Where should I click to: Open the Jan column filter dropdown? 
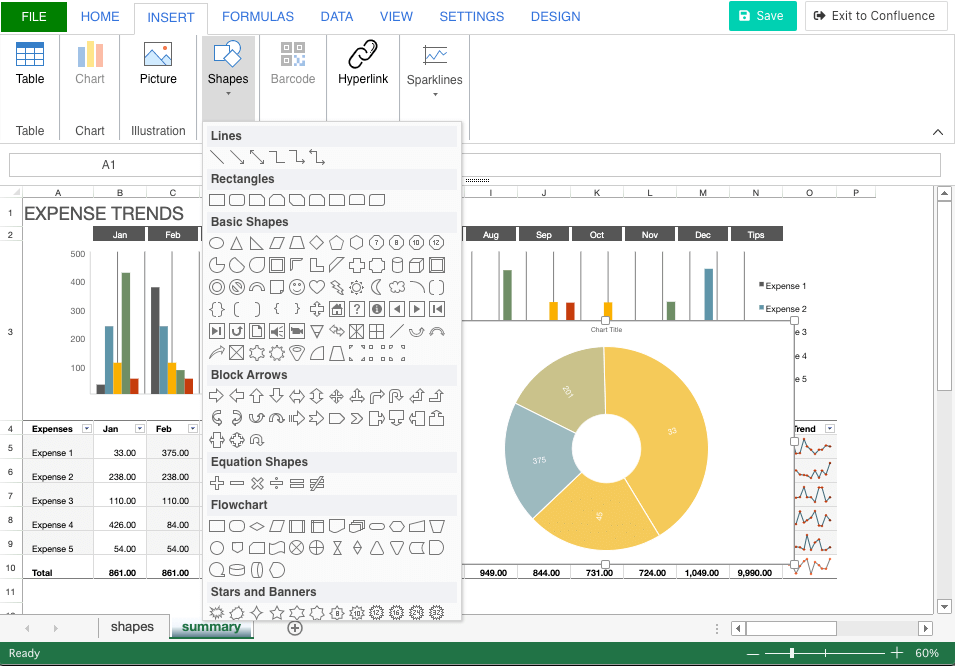(x=140, y=428)
